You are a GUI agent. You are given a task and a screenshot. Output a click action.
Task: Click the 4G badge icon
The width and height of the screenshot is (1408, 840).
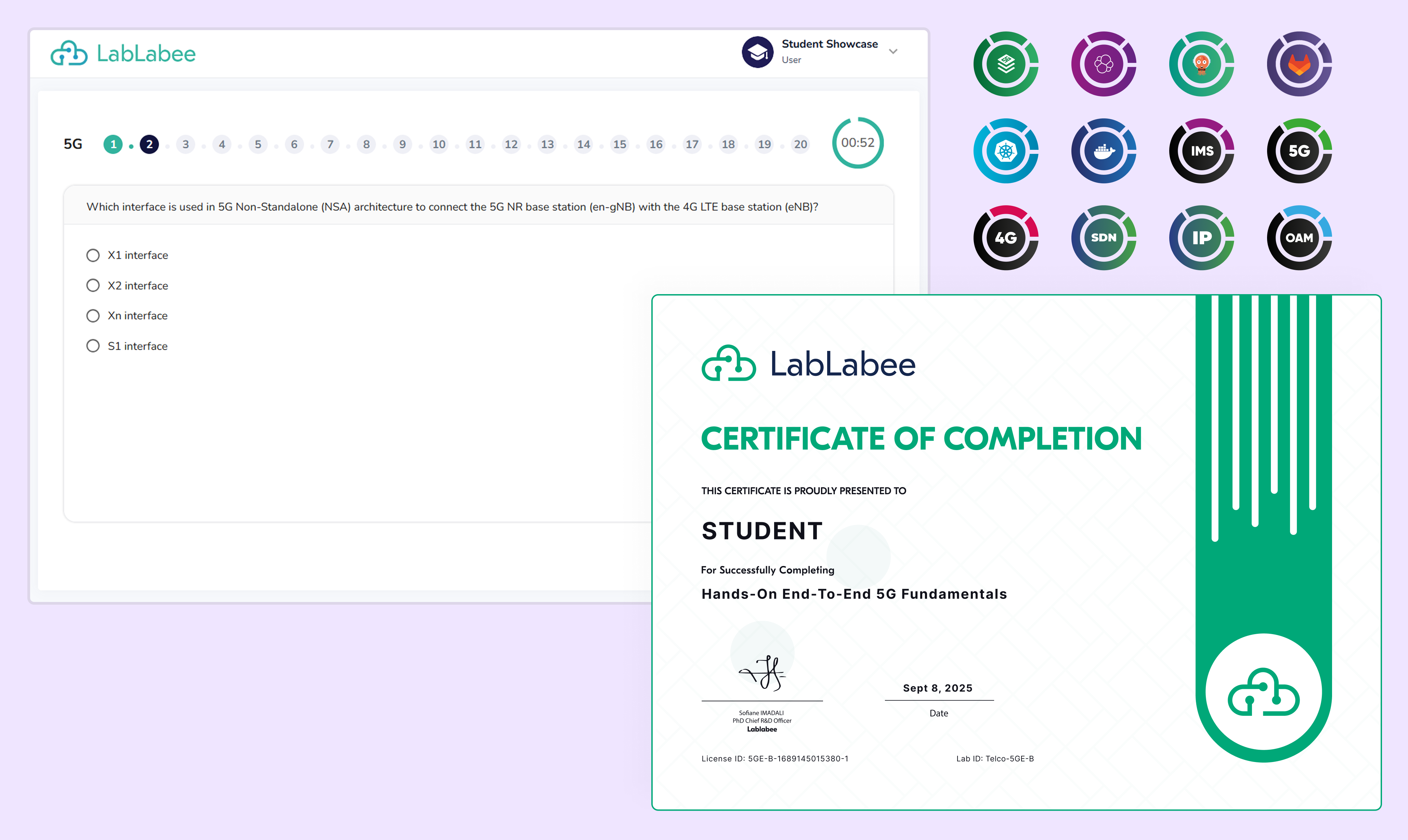(x=1005, y=238)
